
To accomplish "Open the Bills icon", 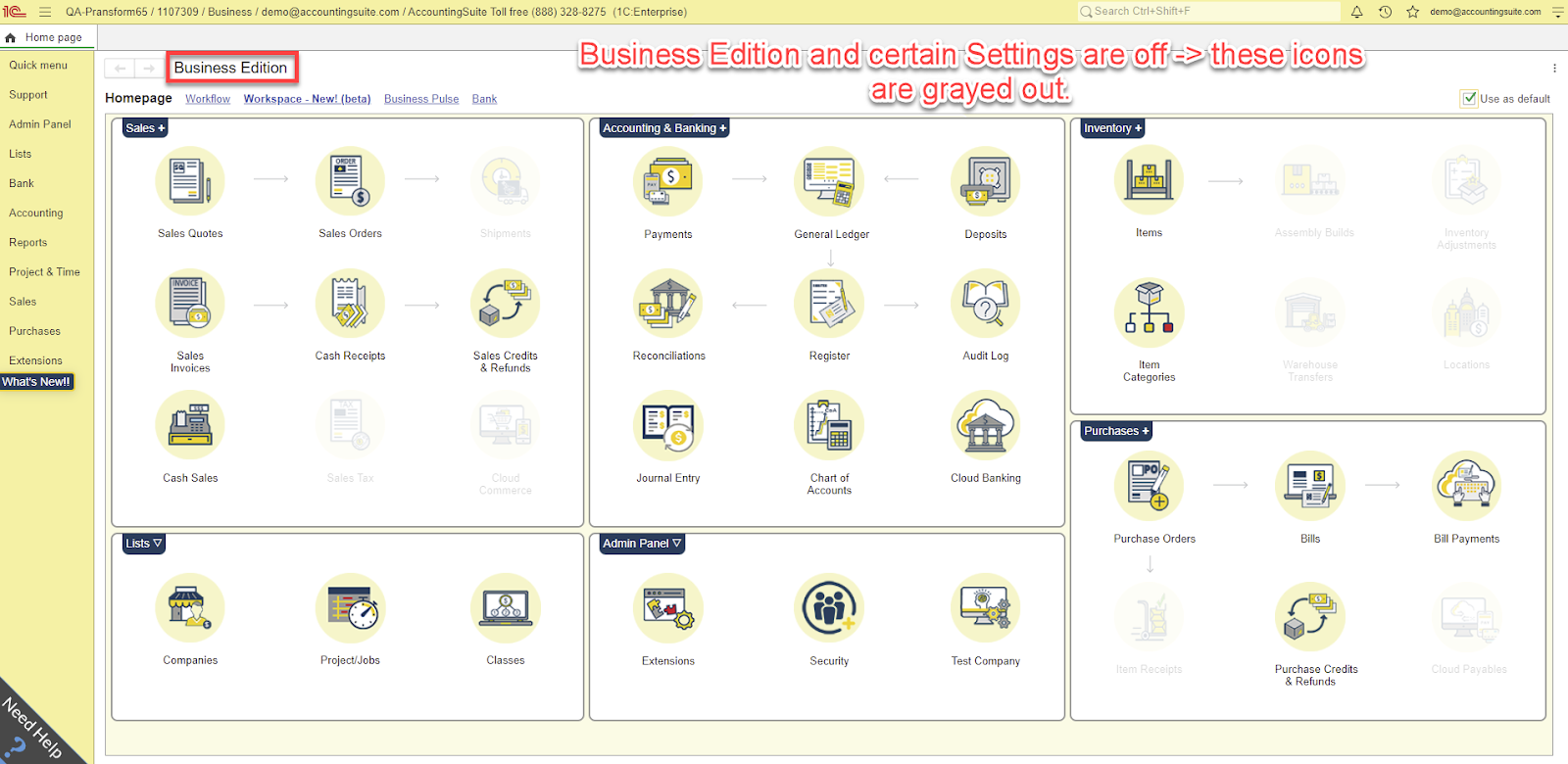I will tap(1310, 486).
